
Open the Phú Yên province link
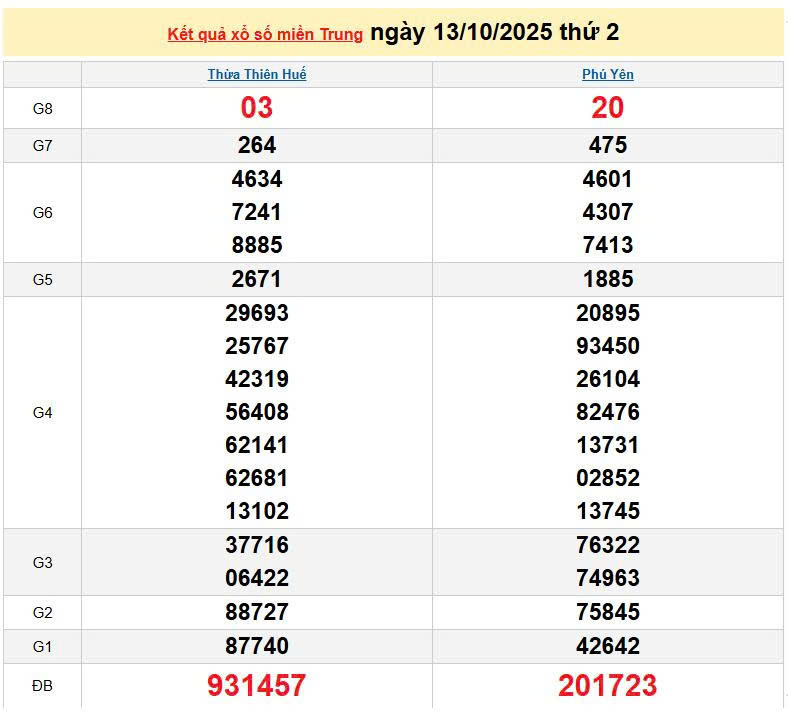pyautogui.click(x=607, y=75)
